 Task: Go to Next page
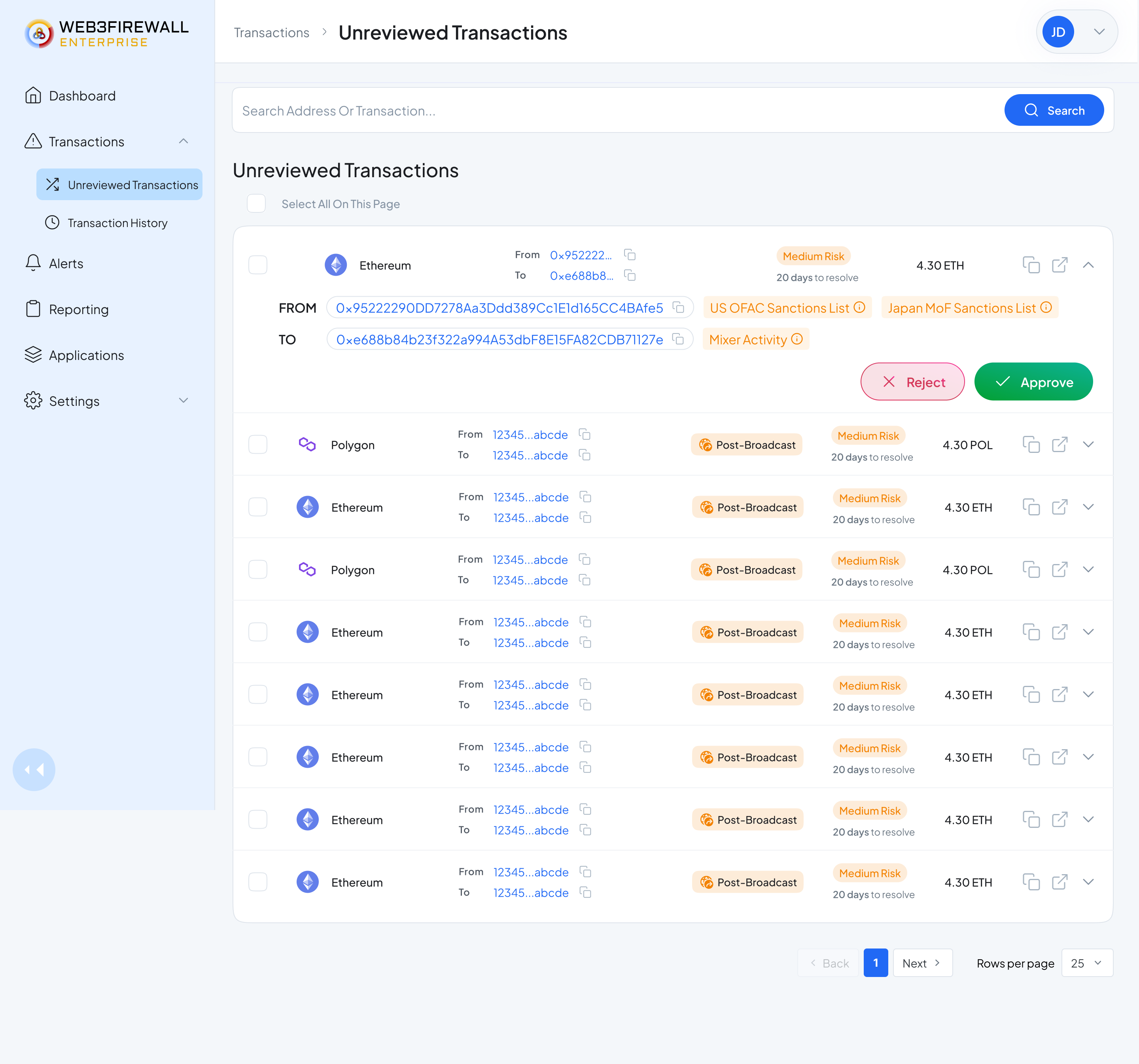click(922, 963)
